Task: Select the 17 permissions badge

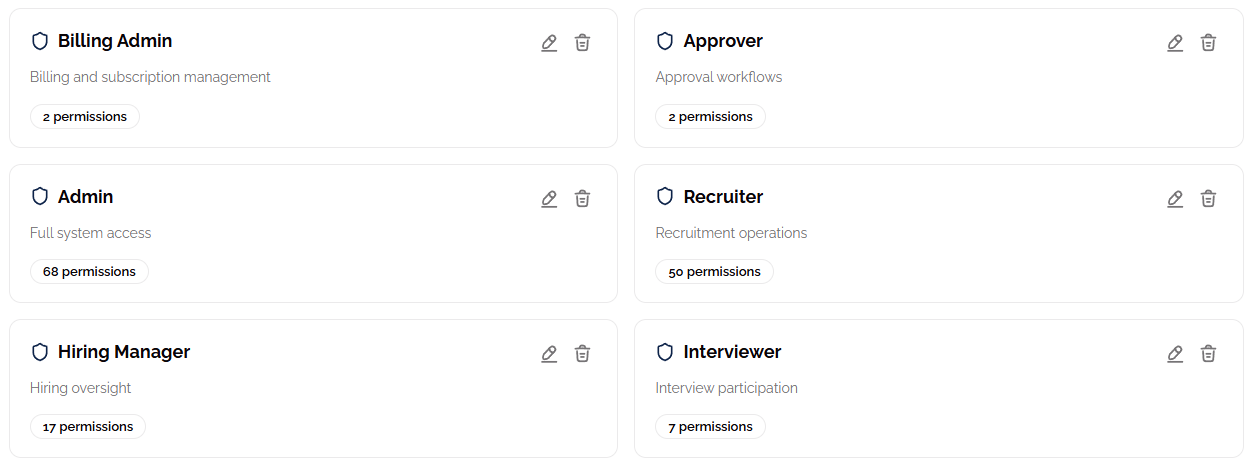Action: coord(88,427)
